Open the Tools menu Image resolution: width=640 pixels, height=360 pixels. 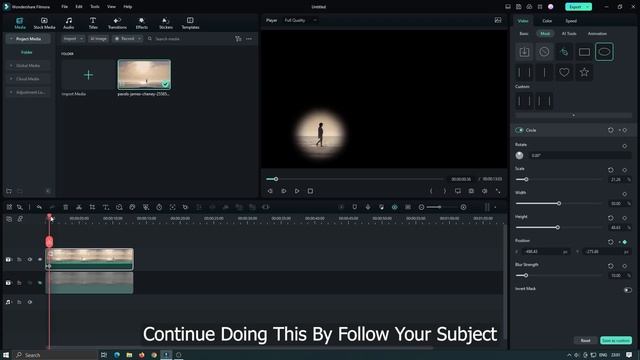coord(95,7)
